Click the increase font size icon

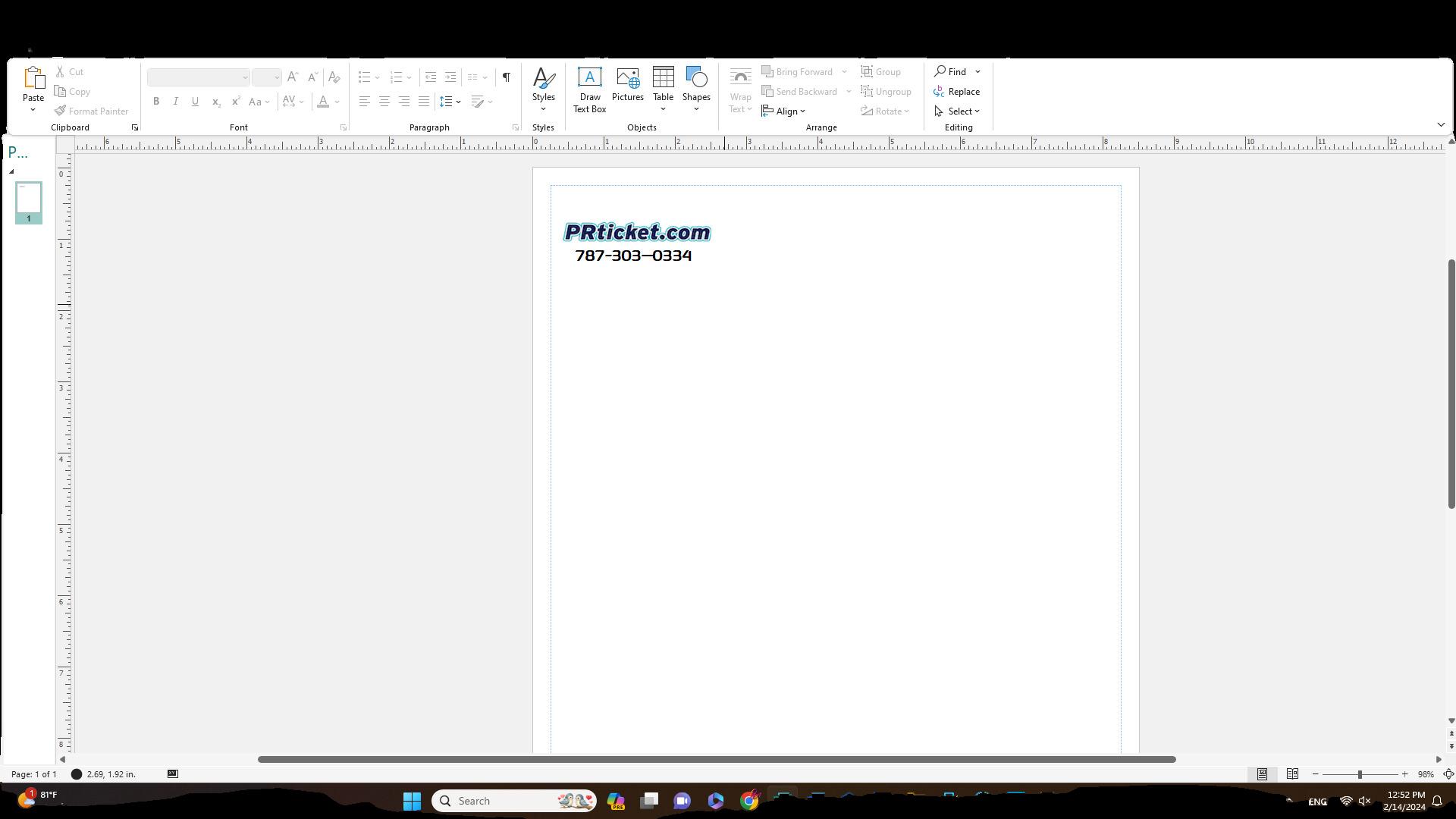click(293, 77)
